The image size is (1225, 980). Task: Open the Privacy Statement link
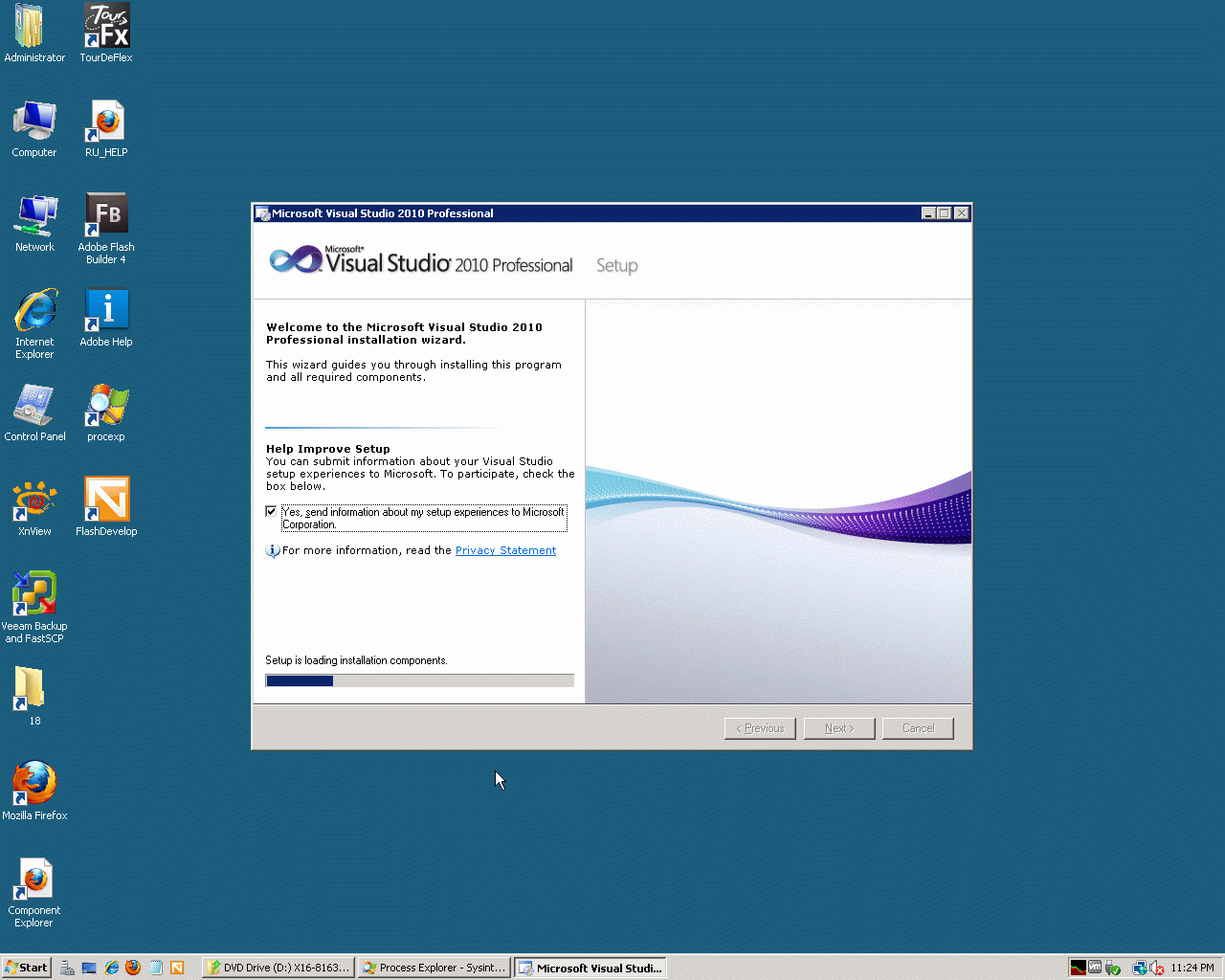point(505,550)
